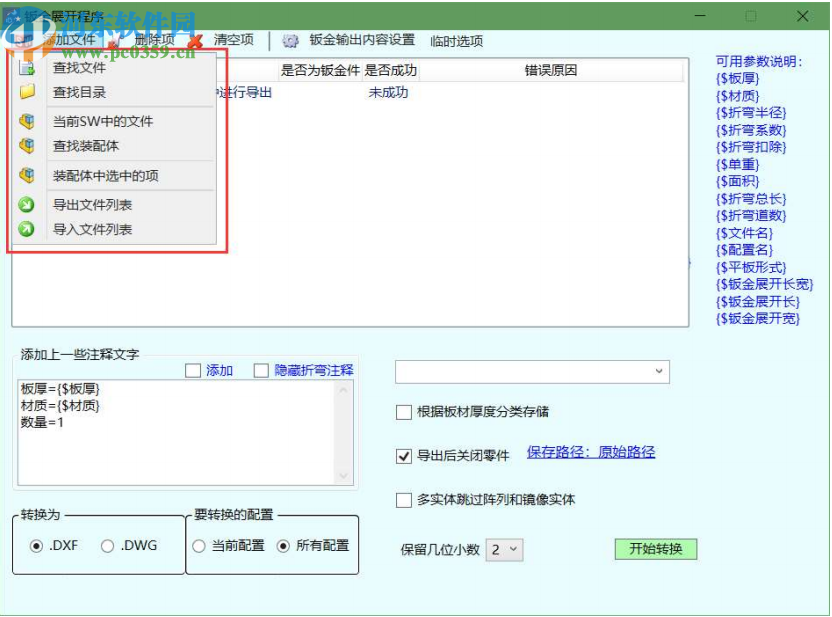Viewport: 832px width, 617px height.
Task: Click the 当前SW中的文件 cube icon
Action: tap(27, 121)
